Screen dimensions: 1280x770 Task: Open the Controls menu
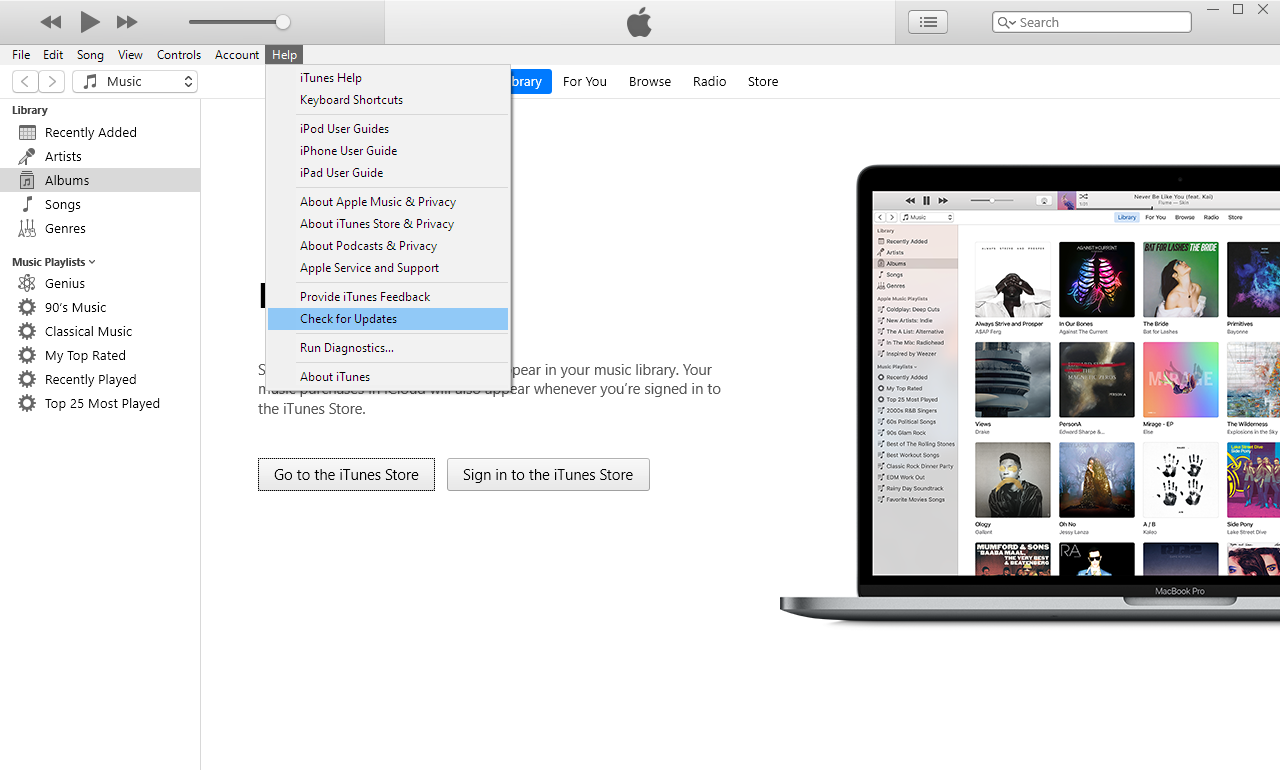click(179, 55)
